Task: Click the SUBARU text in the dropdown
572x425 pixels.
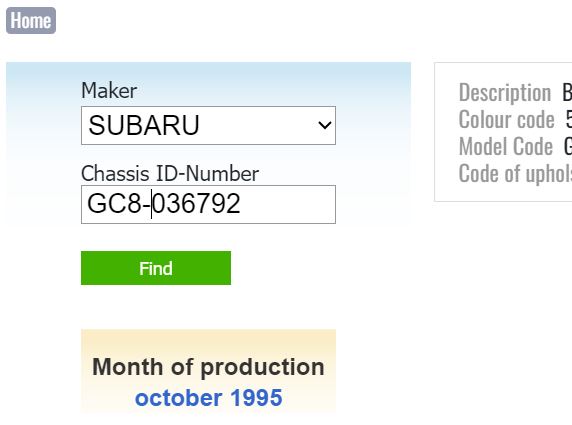Action: [144, 125]
